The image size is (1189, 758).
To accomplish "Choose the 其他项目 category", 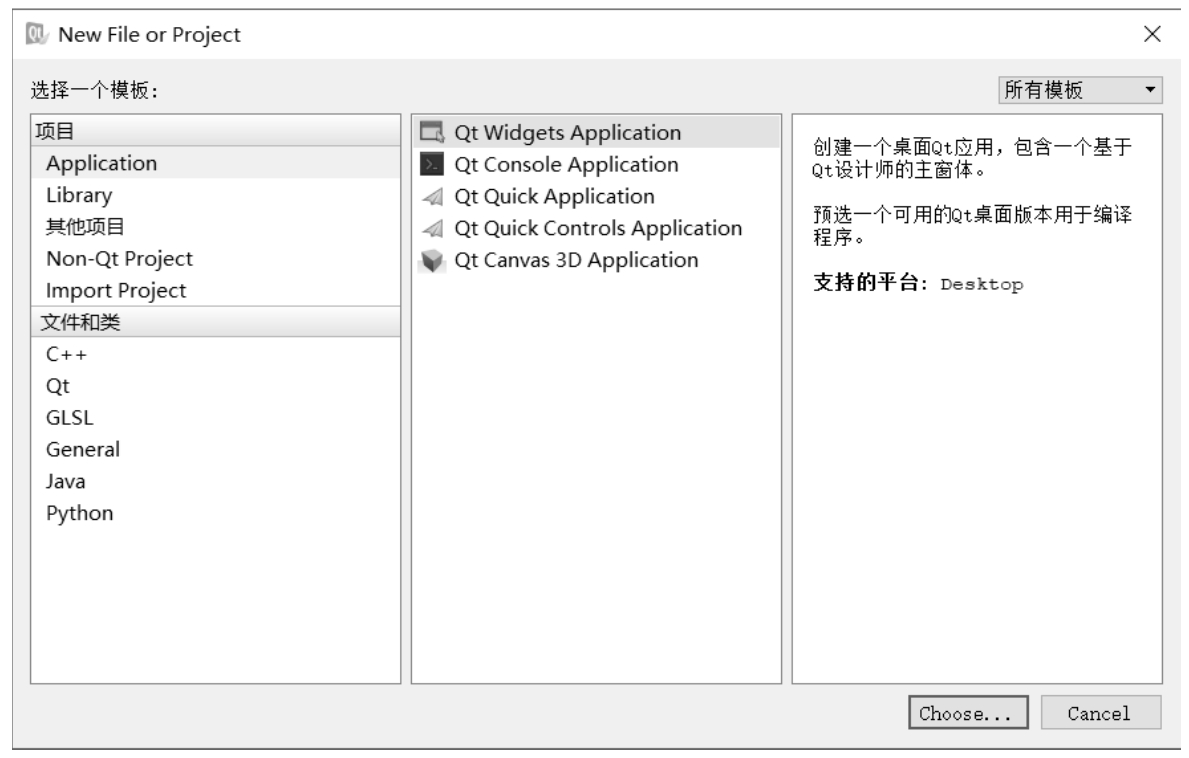I will (215, 227).
